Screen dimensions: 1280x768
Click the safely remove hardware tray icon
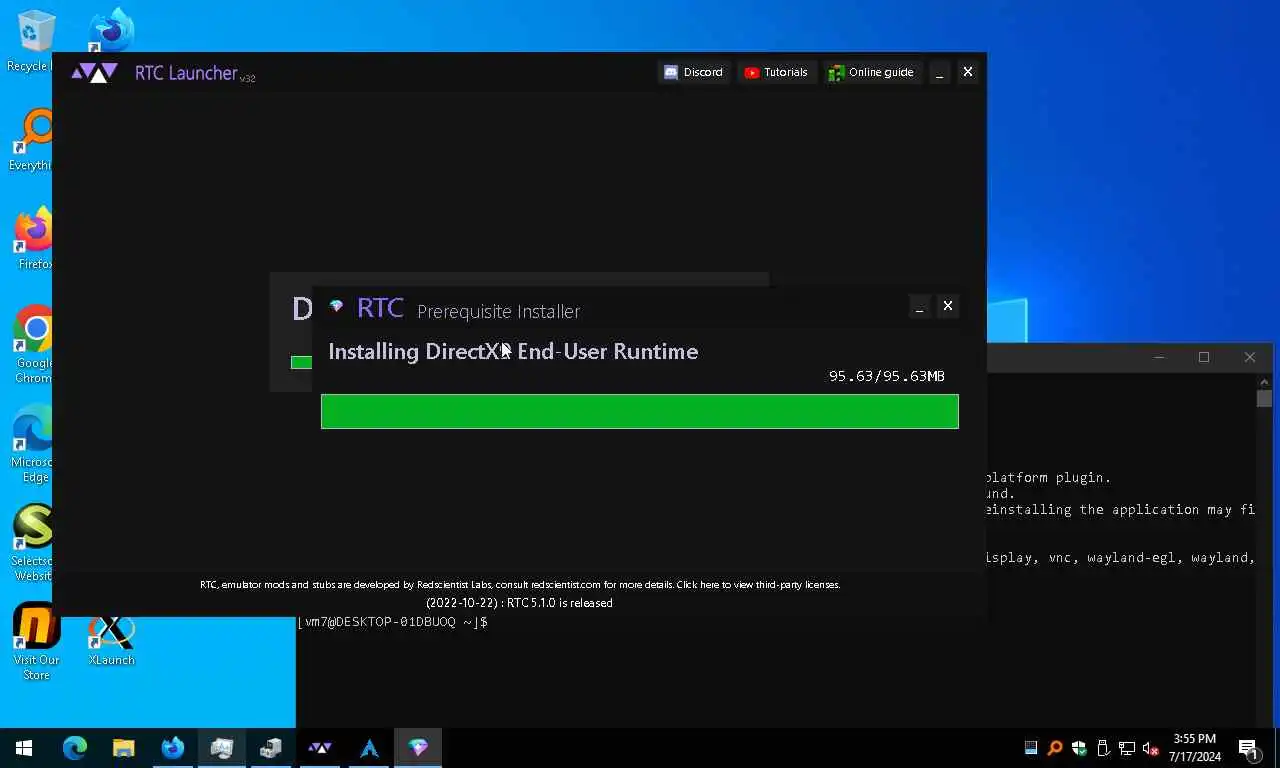click(1103, 748)
